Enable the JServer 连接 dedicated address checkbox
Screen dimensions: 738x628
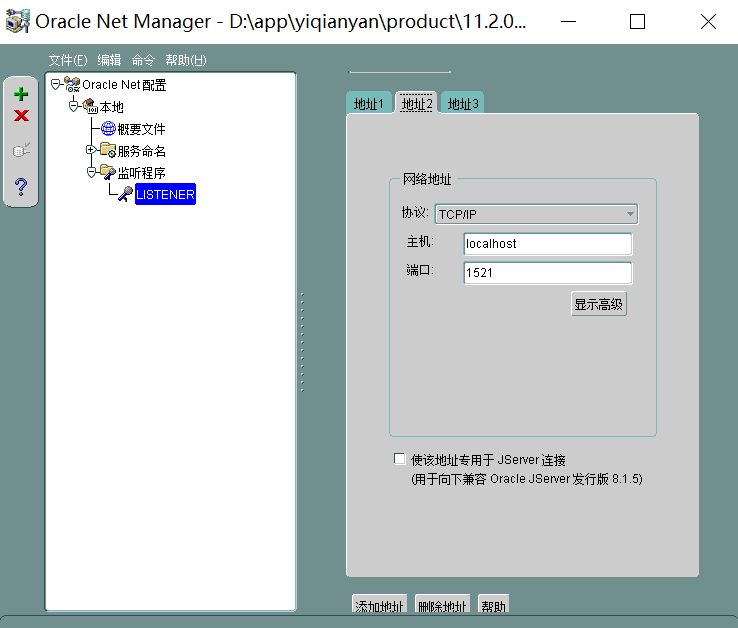tap(400, 459)
